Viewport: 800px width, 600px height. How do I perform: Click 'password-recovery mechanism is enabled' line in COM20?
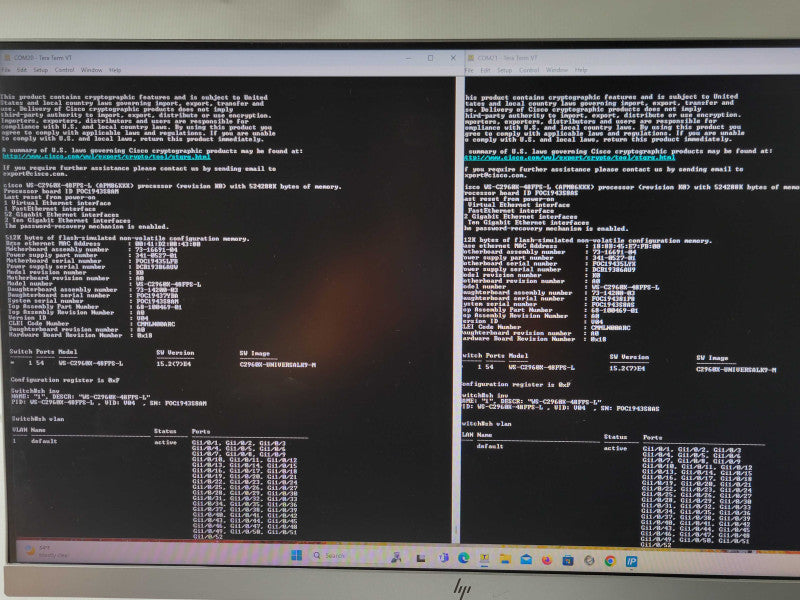tap(86, 226)
